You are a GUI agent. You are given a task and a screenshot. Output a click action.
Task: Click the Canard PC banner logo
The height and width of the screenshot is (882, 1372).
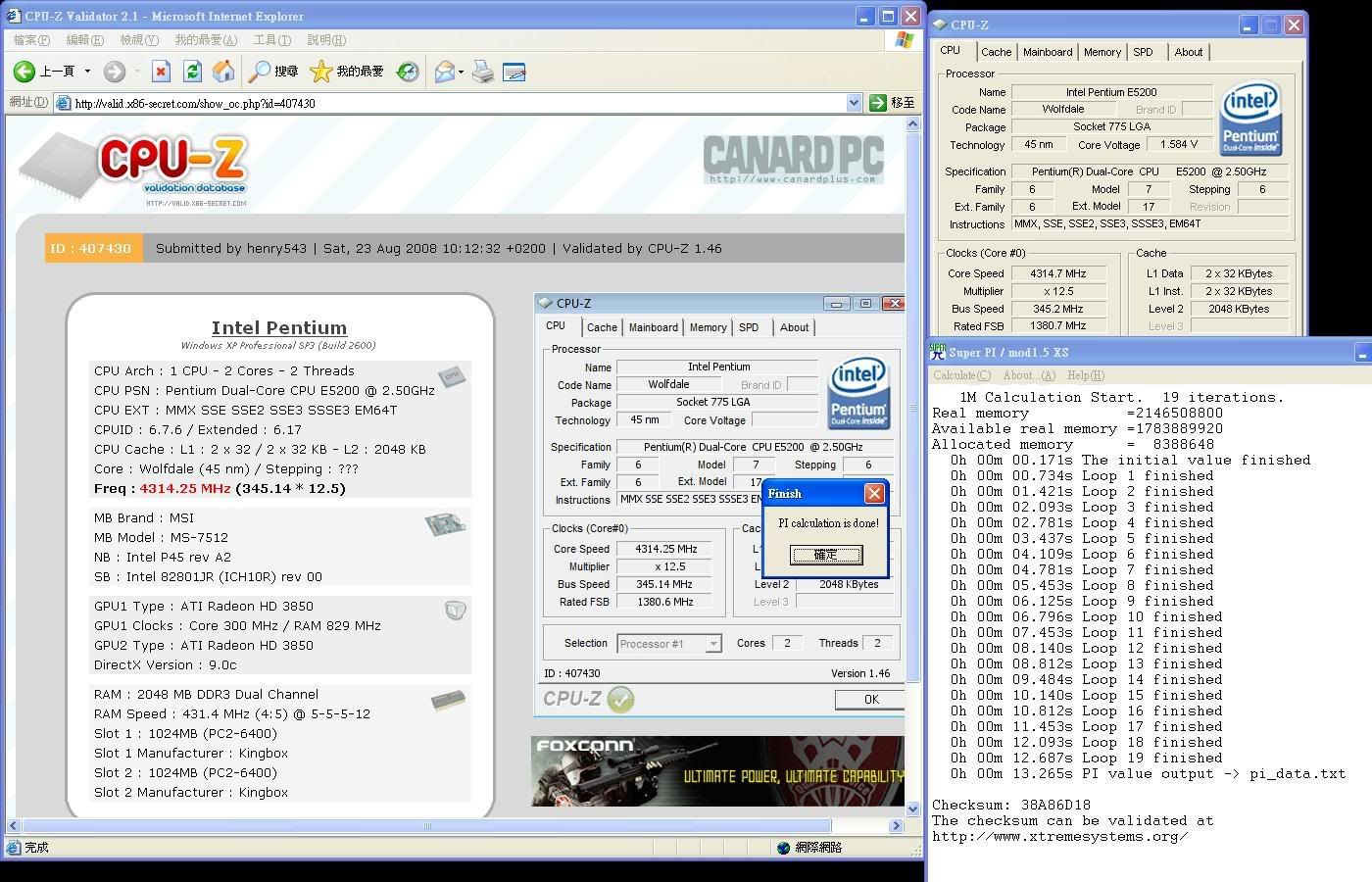pos(793,159)
